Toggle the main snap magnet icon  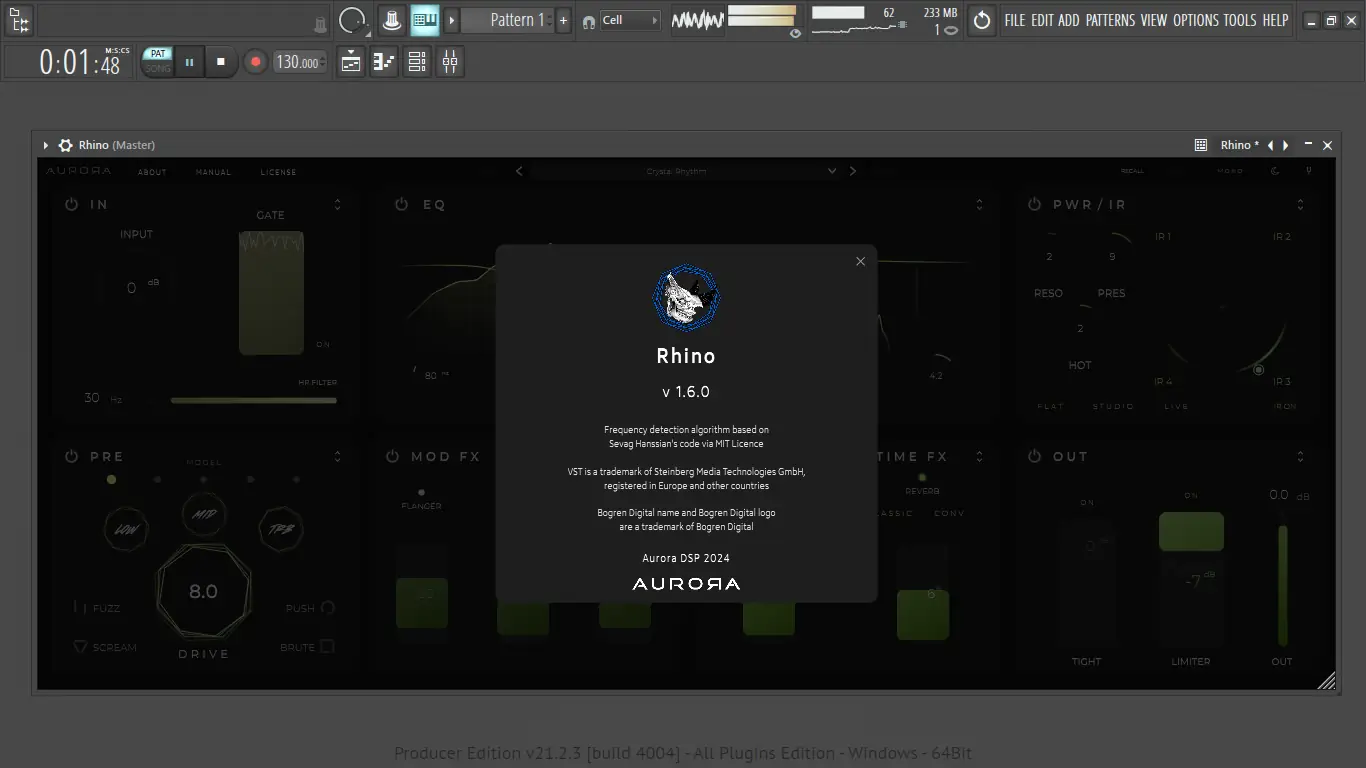pos(589,21)
